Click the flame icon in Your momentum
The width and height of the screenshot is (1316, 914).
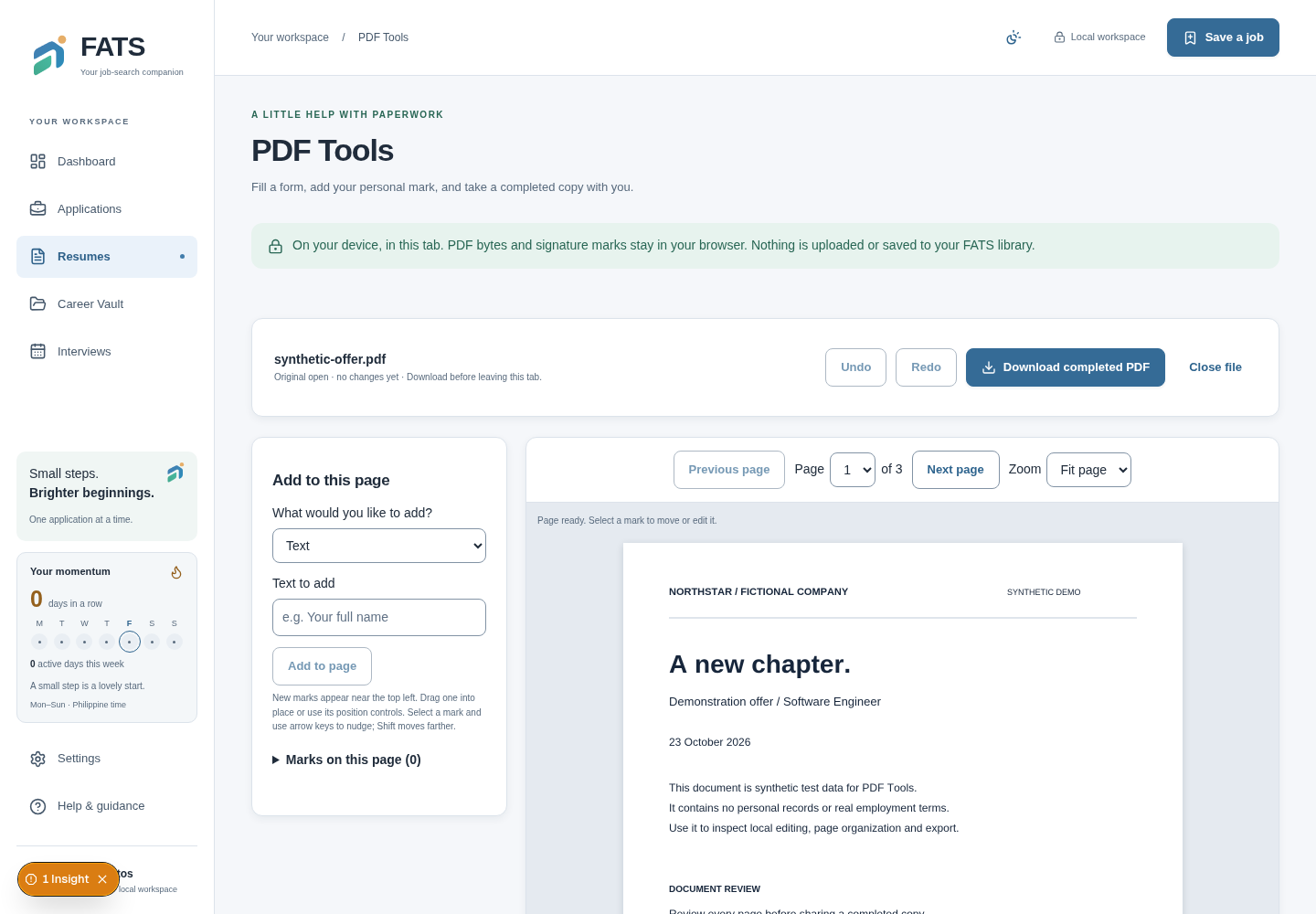coord(176,572)
